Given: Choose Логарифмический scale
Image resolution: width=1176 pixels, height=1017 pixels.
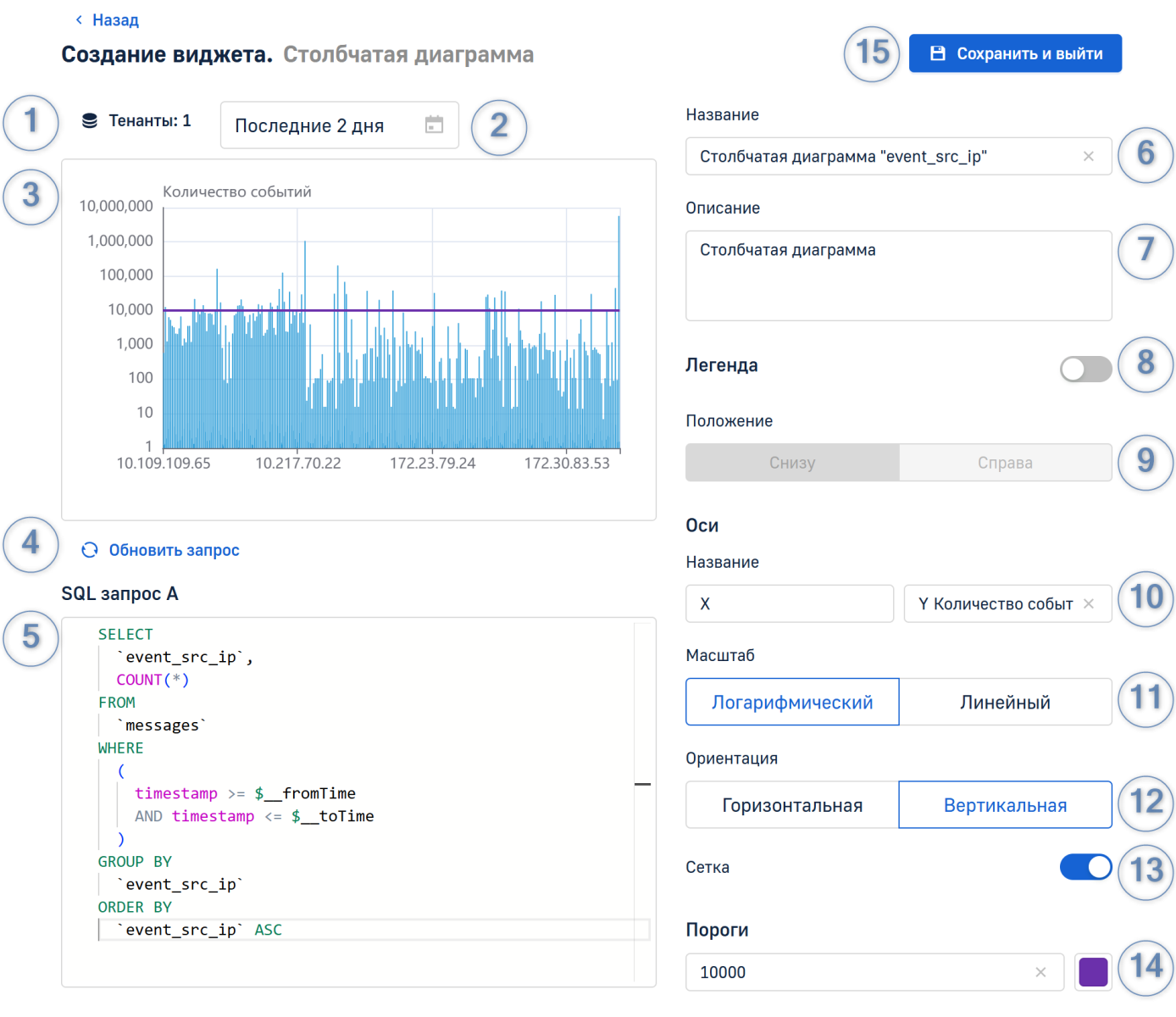Looking at the screenshot, I should point(792,703).
